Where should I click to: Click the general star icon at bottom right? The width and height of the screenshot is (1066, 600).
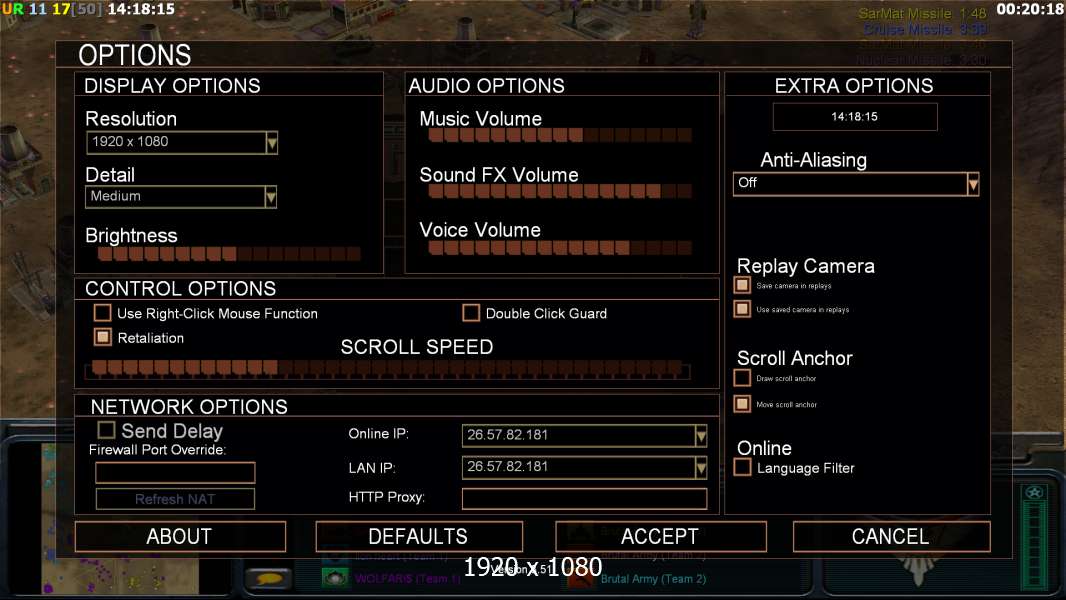pyautogui.click(x=1034, y=492)
